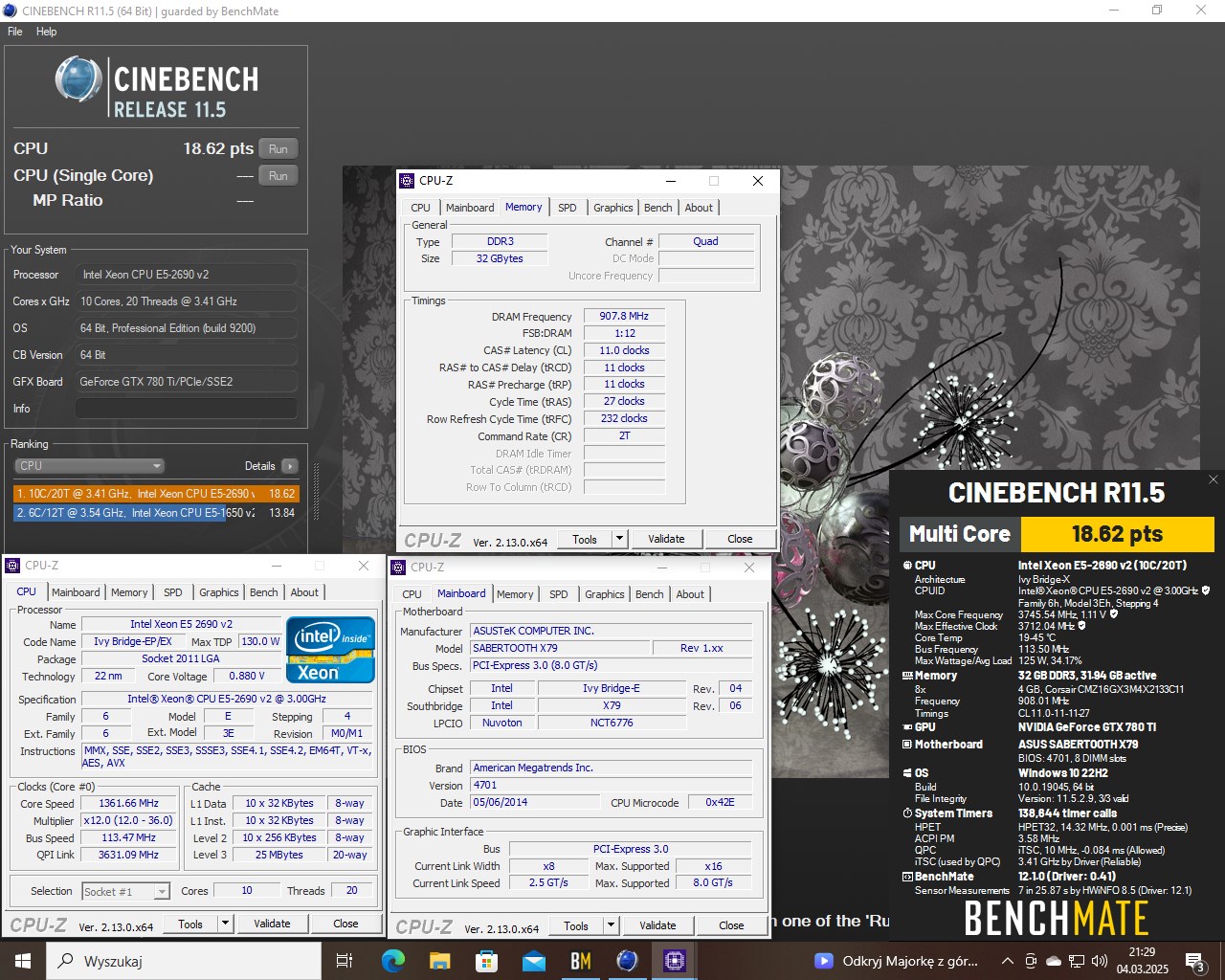The height and width of the screenshot is (980, 1225).
Task: Open the network tray icon
Action: pos(1077,961)
